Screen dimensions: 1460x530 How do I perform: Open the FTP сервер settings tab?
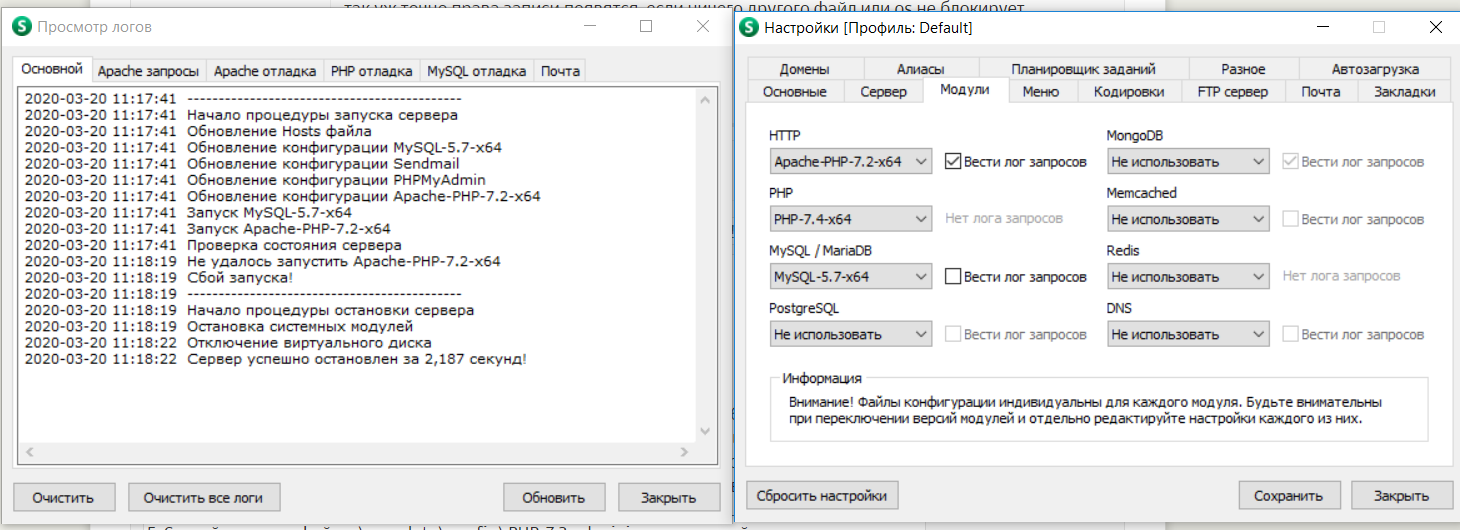tap(1233, 92)
